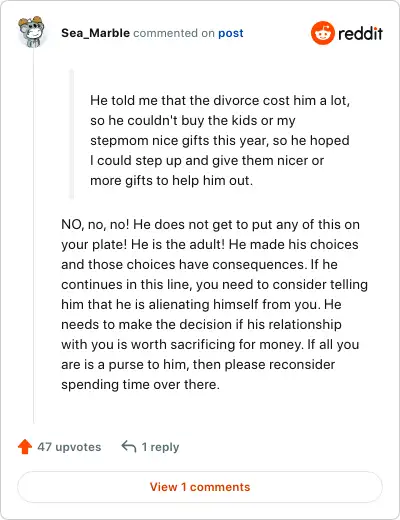Upvote the comment with the orange arrow
This screenshot has width=400, height=520.
[25, 447]
